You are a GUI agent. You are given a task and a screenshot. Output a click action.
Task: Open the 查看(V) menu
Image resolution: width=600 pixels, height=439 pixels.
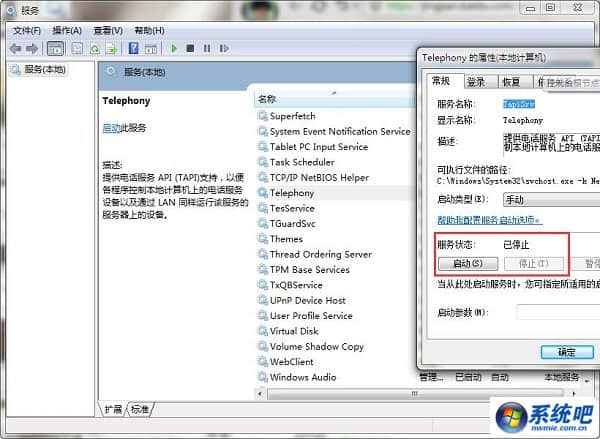(x=108, y=30)
